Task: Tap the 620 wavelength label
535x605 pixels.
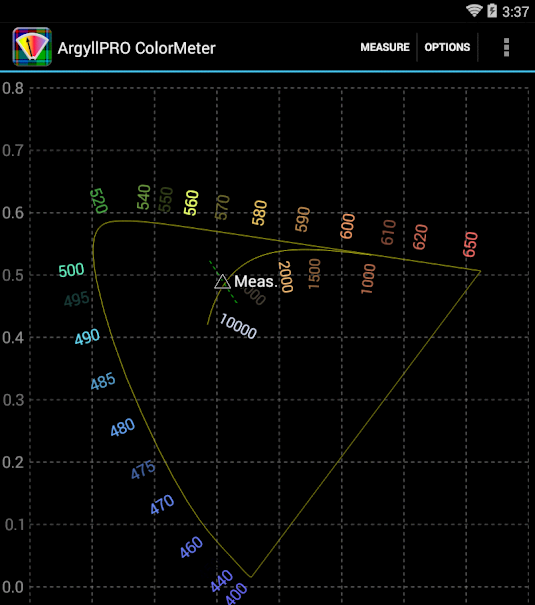Action: click(x=420, y=237)
